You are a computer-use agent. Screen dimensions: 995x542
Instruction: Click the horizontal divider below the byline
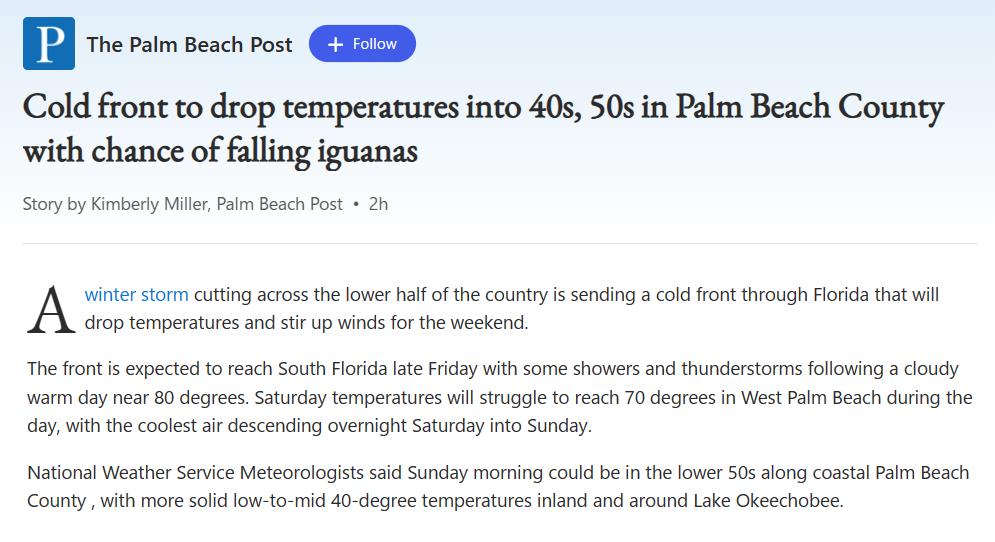[499, 243]
